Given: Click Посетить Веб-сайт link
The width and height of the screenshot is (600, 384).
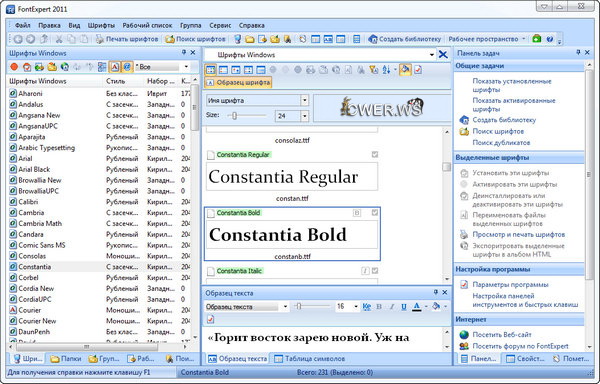Looking at the screenshot, I should coord(502,335).
